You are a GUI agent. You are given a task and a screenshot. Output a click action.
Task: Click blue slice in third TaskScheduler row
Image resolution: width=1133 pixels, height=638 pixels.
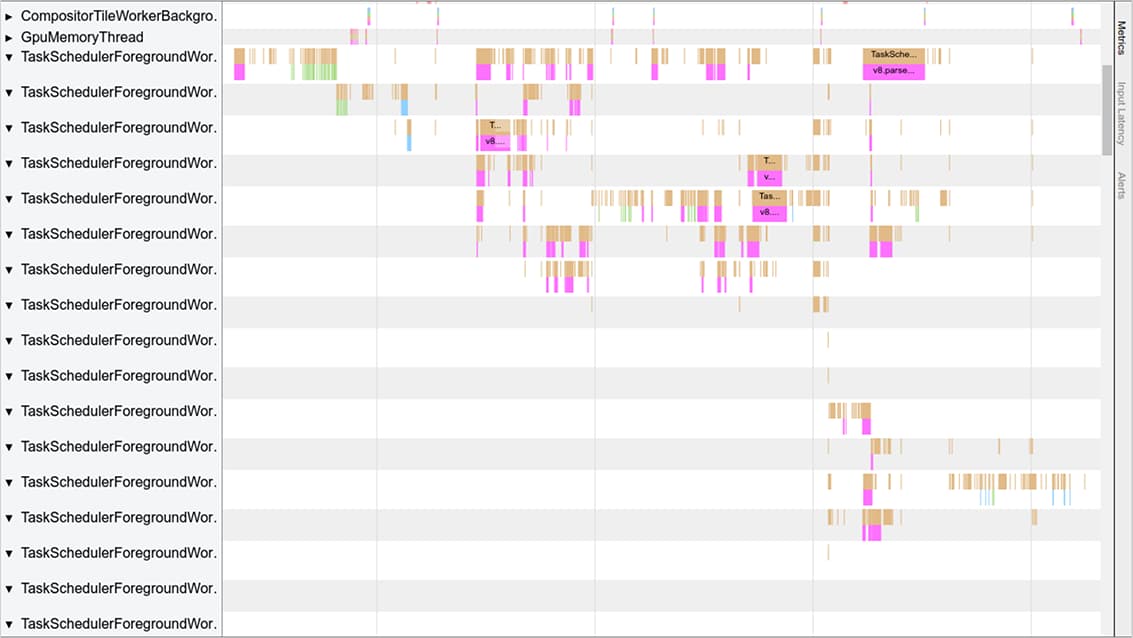coord(409,143)
